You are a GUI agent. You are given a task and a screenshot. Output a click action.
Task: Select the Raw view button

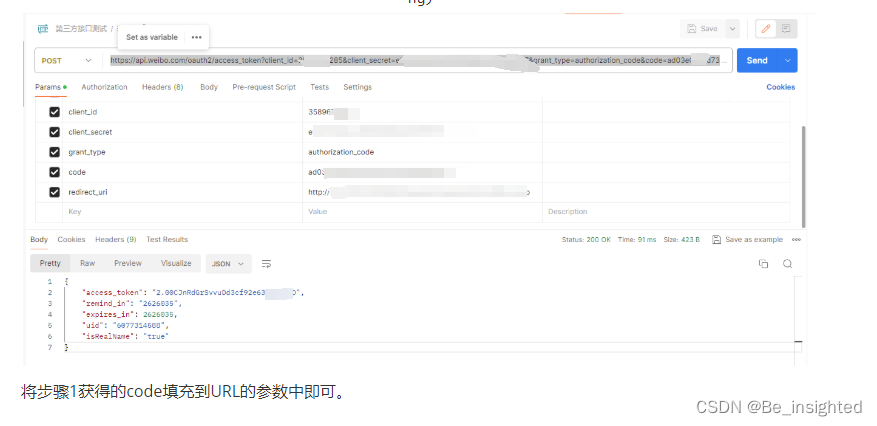(87, 263)
